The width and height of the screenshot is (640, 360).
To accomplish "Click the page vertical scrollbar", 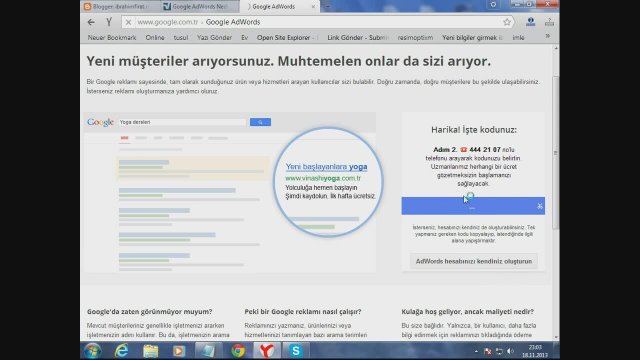I will coord(556,152).
